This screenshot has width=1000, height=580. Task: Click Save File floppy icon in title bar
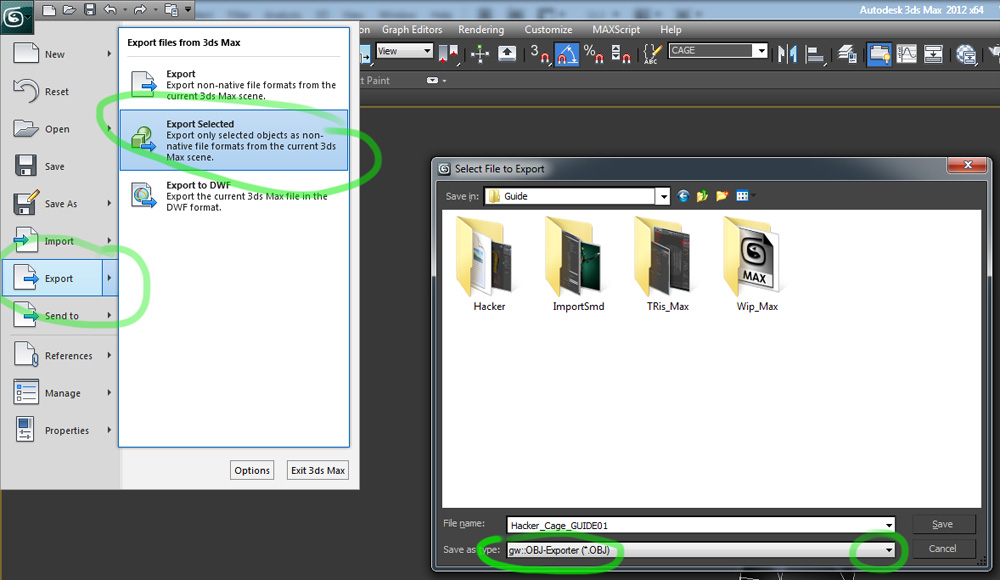coord(89,9)
